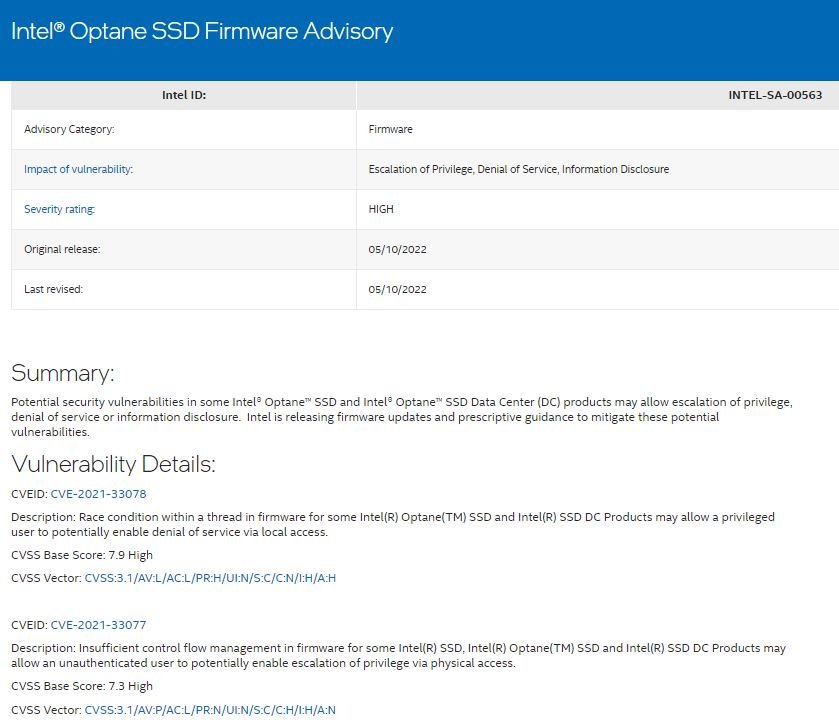839x728 pixels.
Task: Click the 'Severity rating' link
Action: point(59,209)
